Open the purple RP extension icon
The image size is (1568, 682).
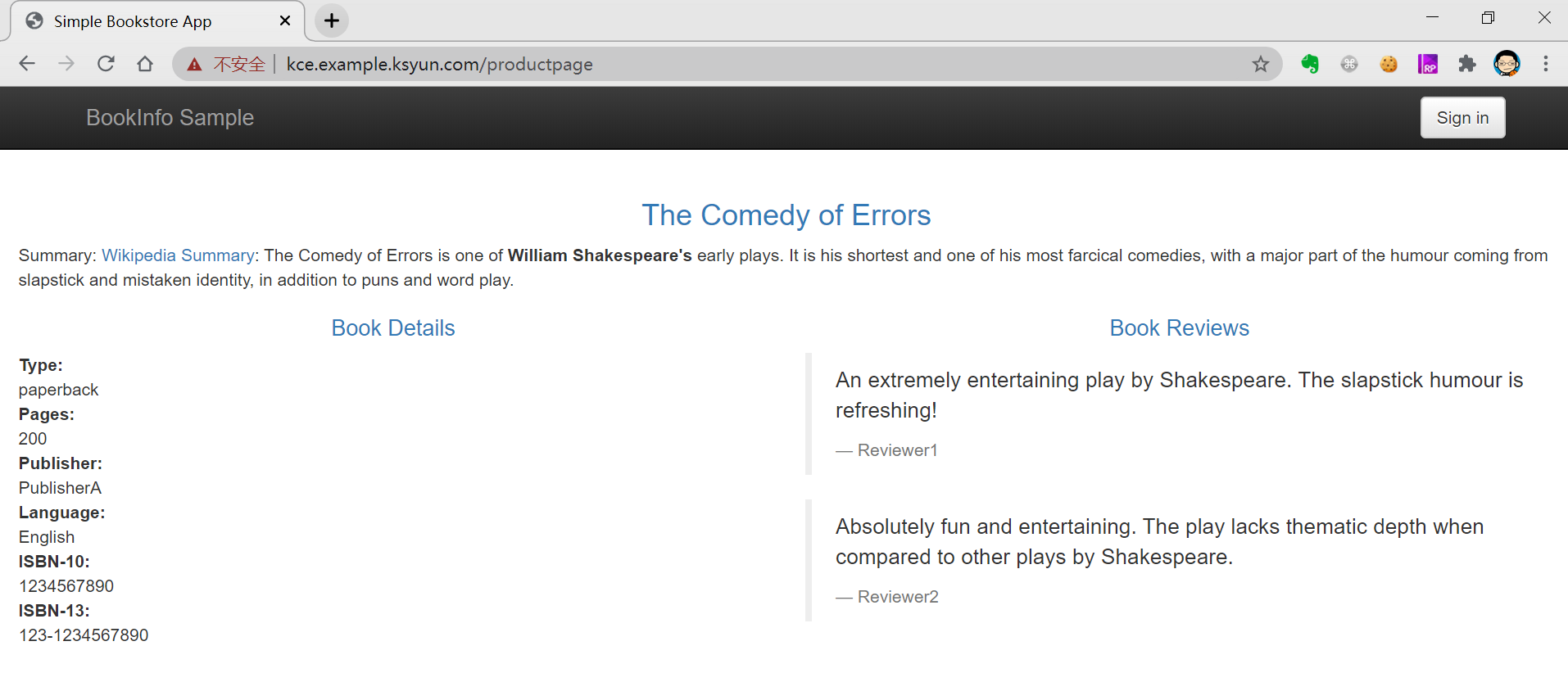pyautogui.click(x=1428, y=64)
